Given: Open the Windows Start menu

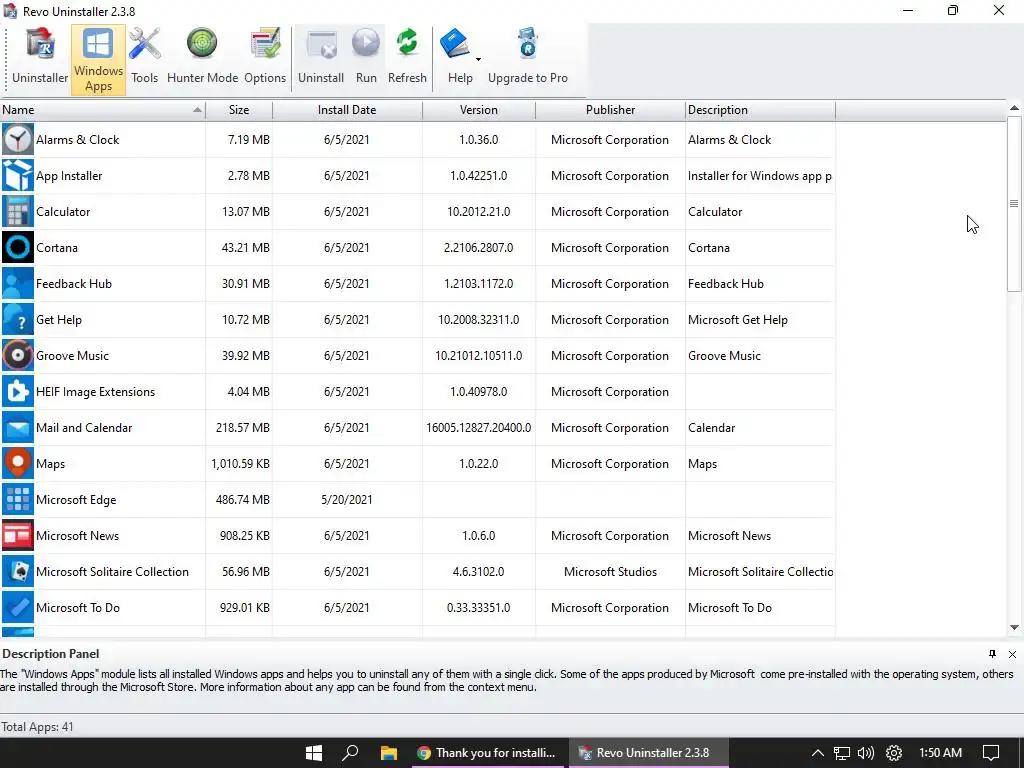Looking at the screenshot, I should click(313, 753).
